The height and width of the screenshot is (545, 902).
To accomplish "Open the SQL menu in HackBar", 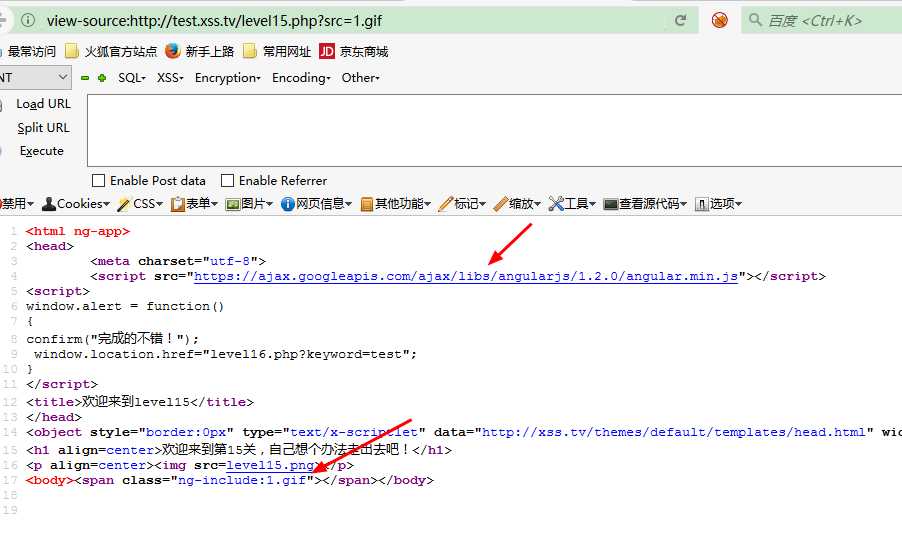I will 132,78.
